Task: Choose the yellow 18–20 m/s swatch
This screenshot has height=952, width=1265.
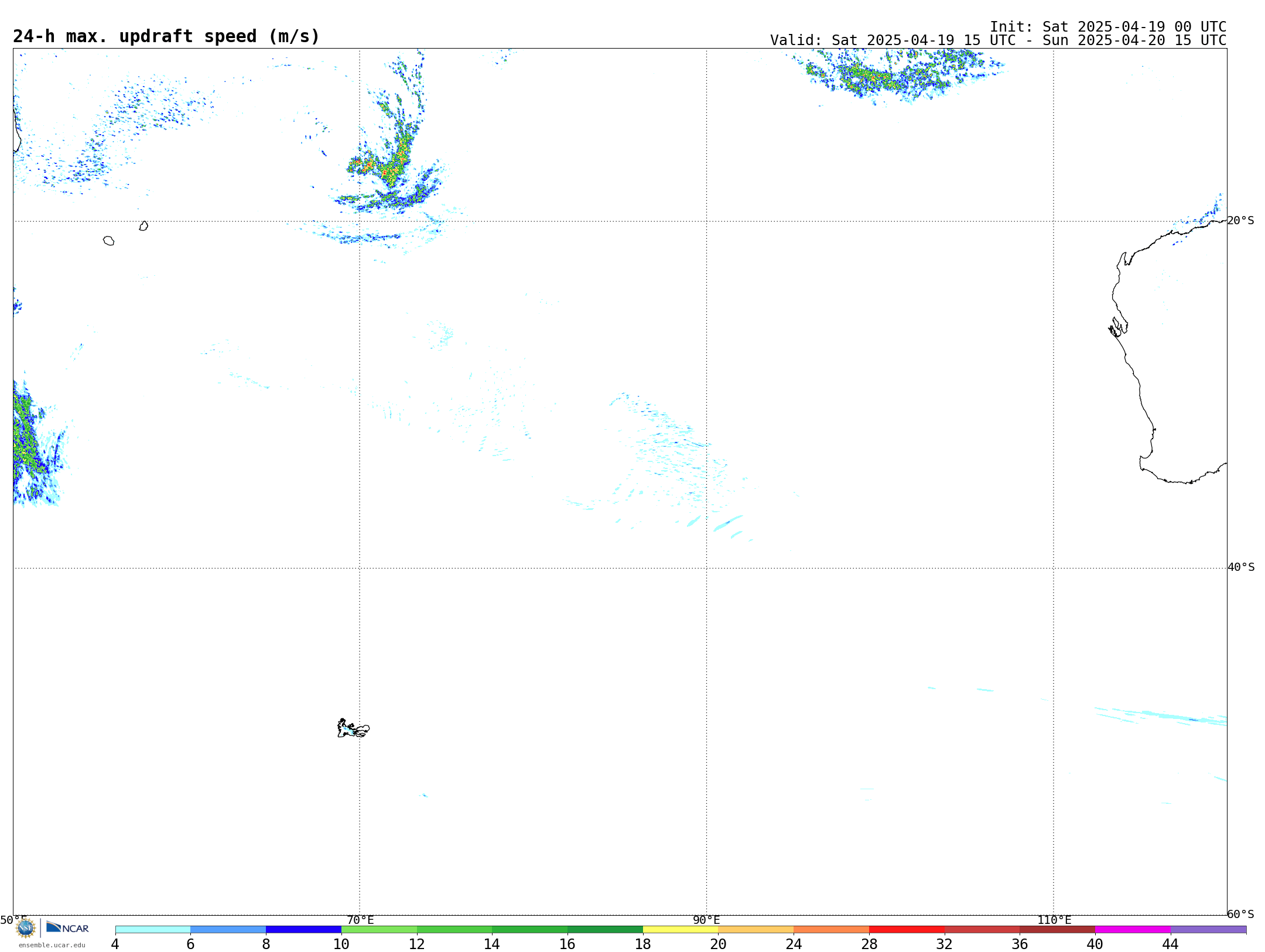Action: [x=681, y=930]
